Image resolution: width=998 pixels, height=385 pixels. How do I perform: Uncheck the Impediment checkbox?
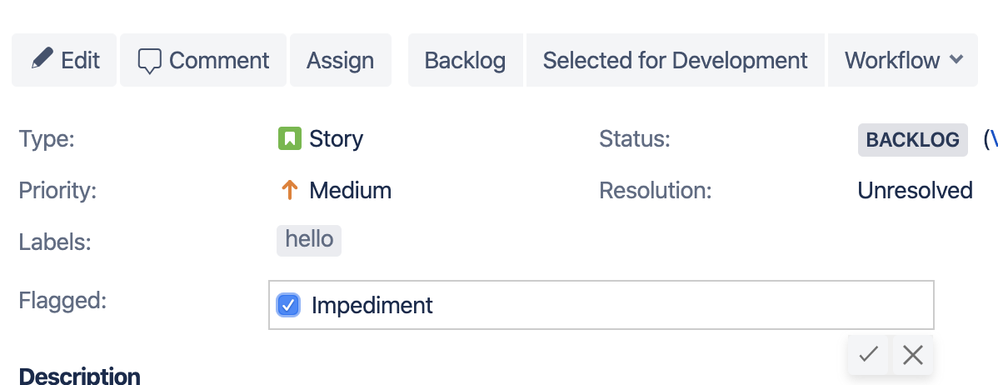(x=288, y=305)
